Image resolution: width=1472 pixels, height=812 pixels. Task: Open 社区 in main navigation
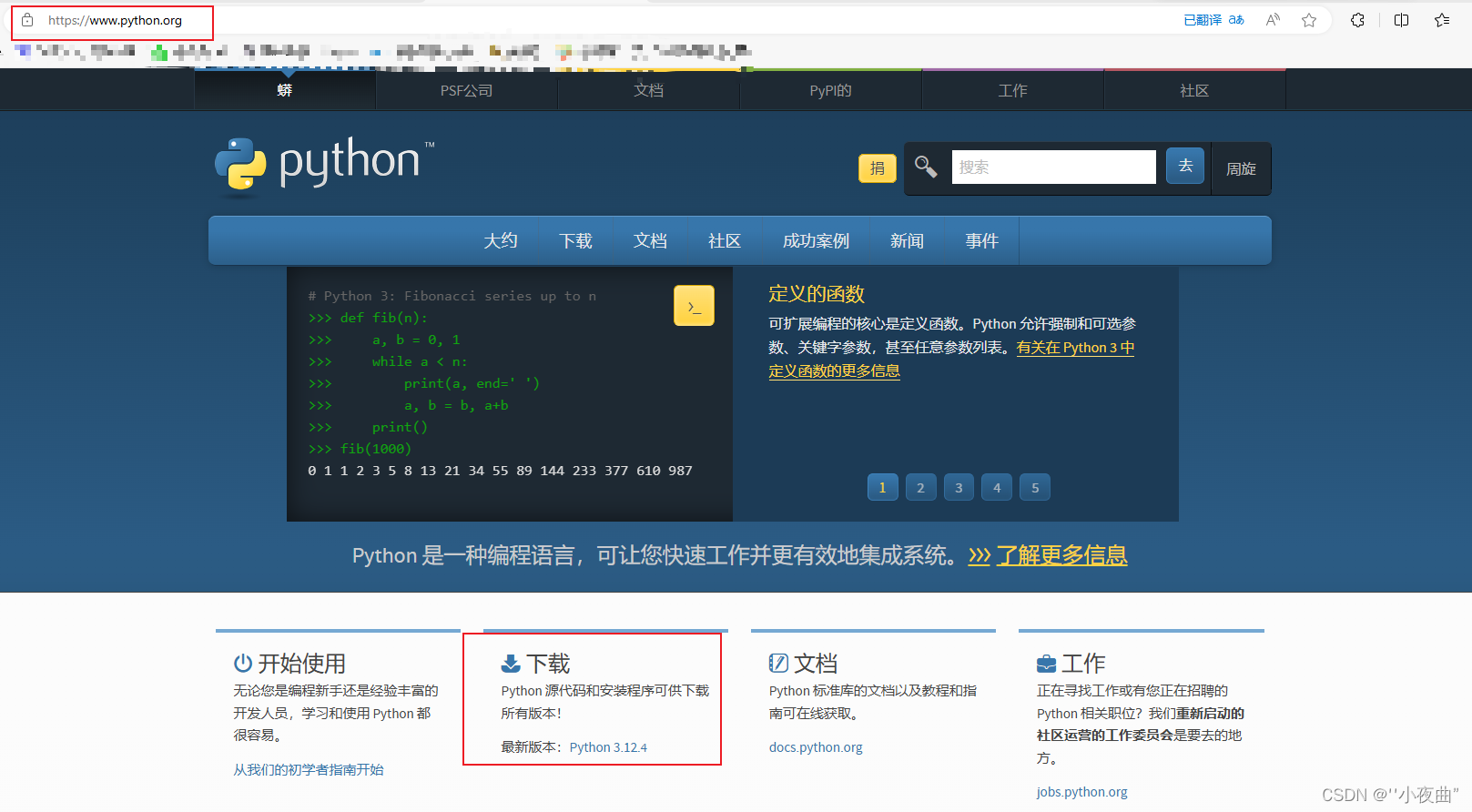coord(725,240)
